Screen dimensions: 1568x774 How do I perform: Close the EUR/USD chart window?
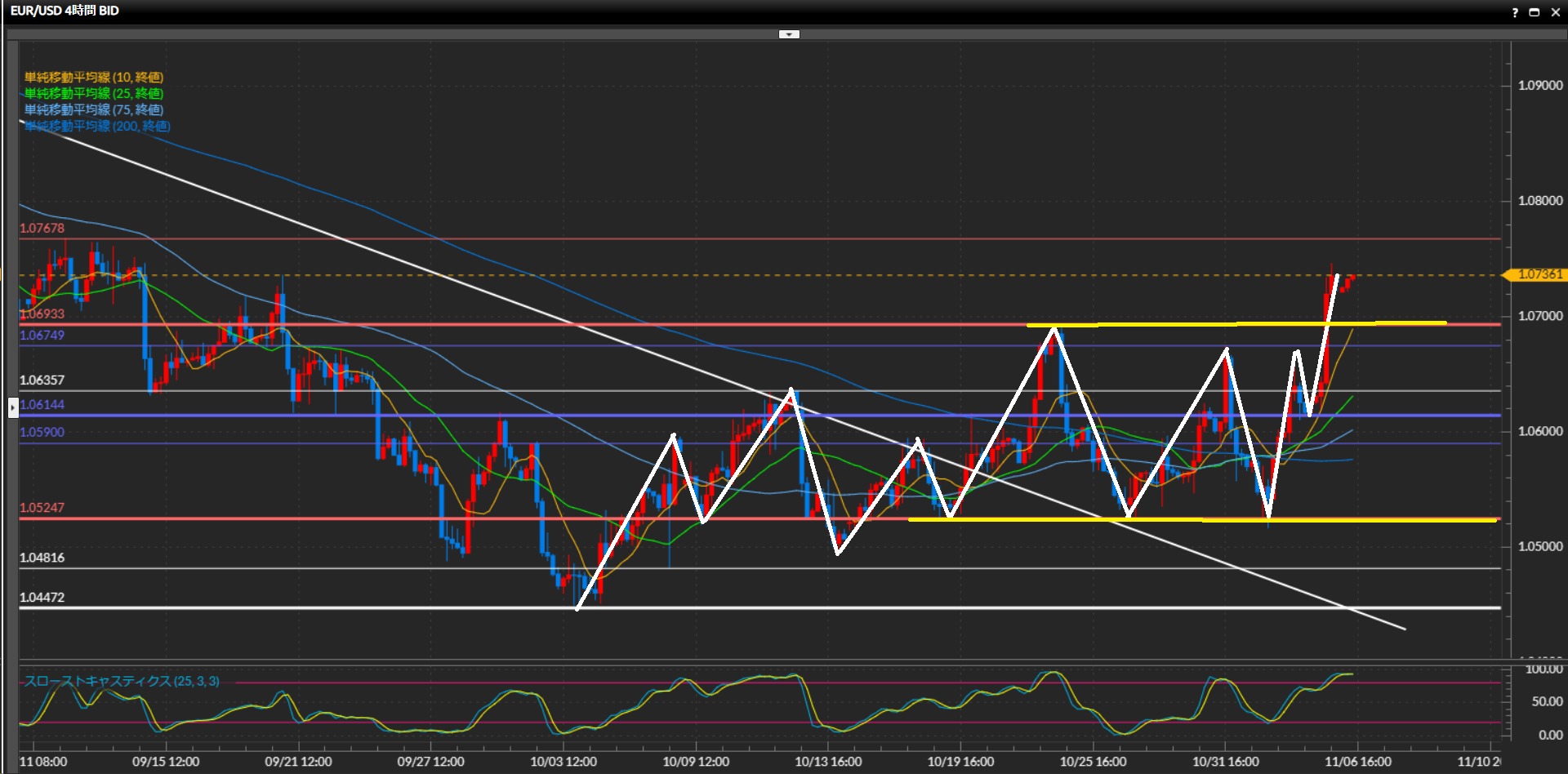(1555, 12)
